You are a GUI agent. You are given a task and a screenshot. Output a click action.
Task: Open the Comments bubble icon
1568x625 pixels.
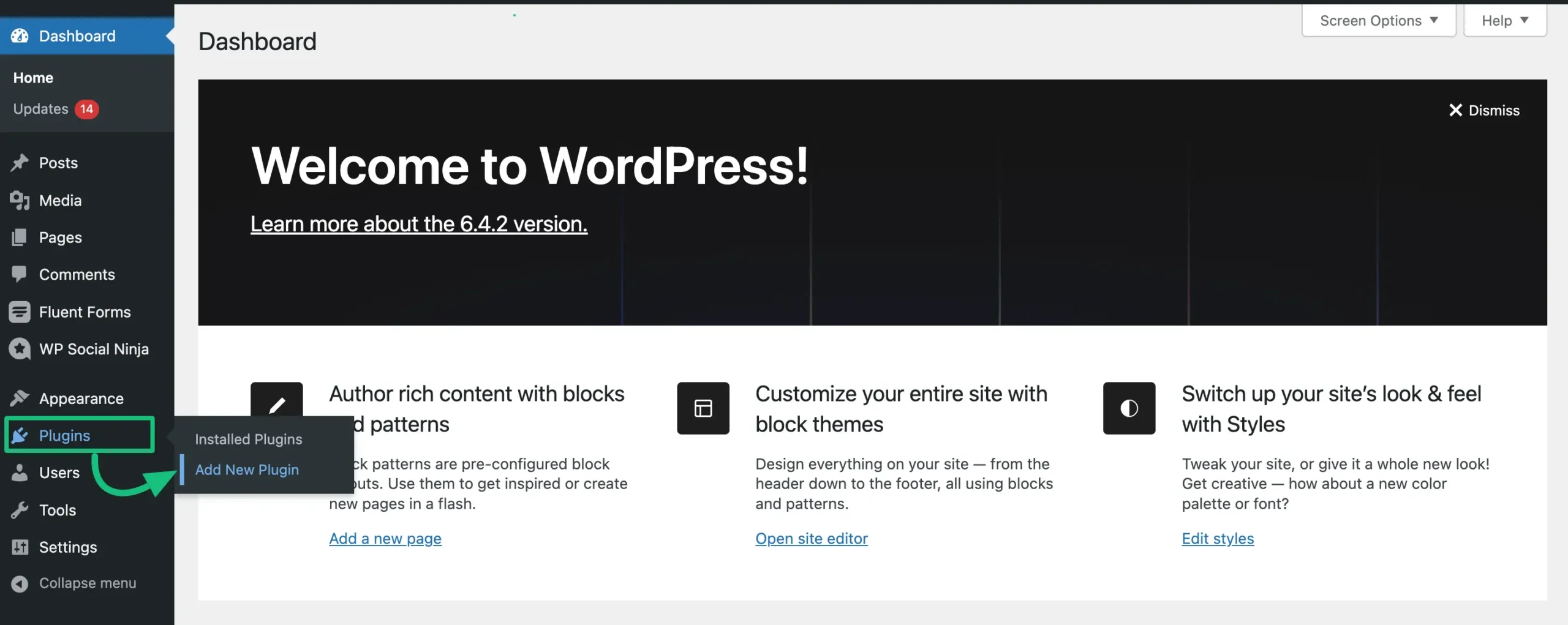(x=20, y=274)
